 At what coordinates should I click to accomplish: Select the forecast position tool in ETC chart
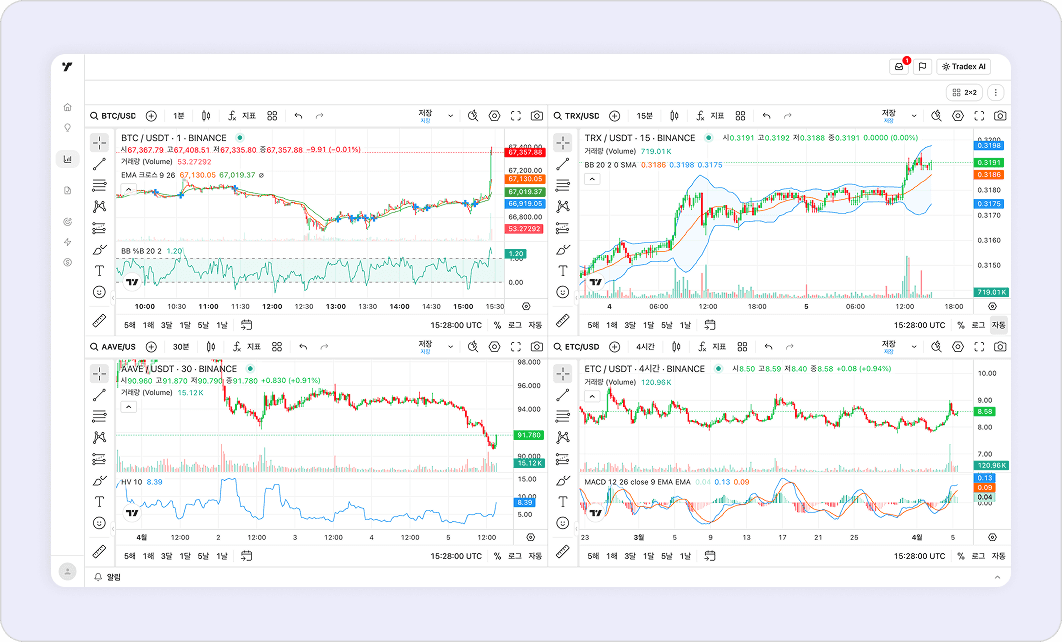pos(563,459)
